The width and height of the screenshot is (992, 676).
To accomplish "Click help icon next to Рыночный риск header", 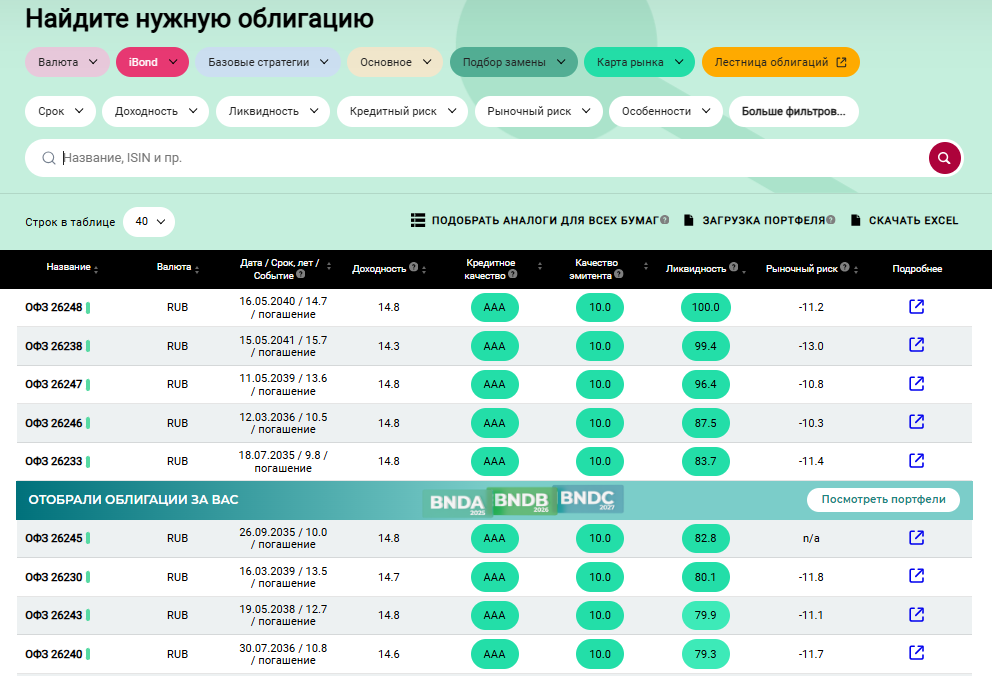I will click(845, 268).
